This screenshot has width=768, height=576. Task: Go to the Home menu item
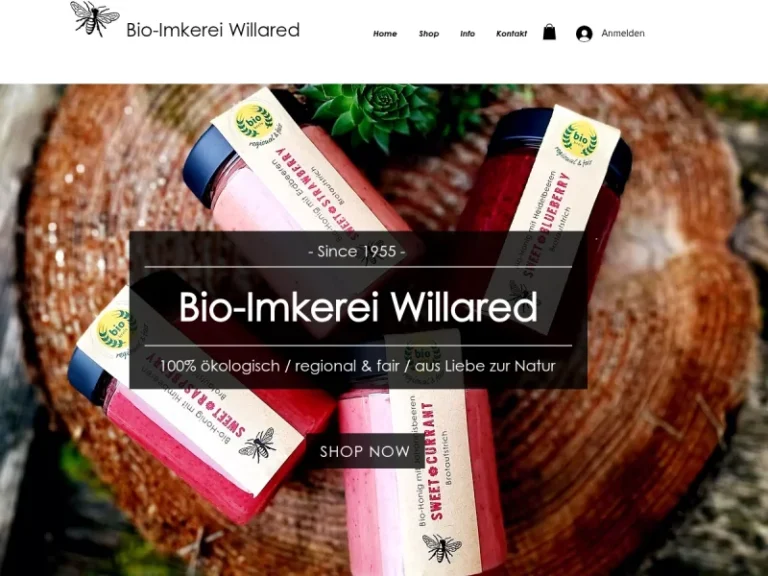[x=385, y=34]
